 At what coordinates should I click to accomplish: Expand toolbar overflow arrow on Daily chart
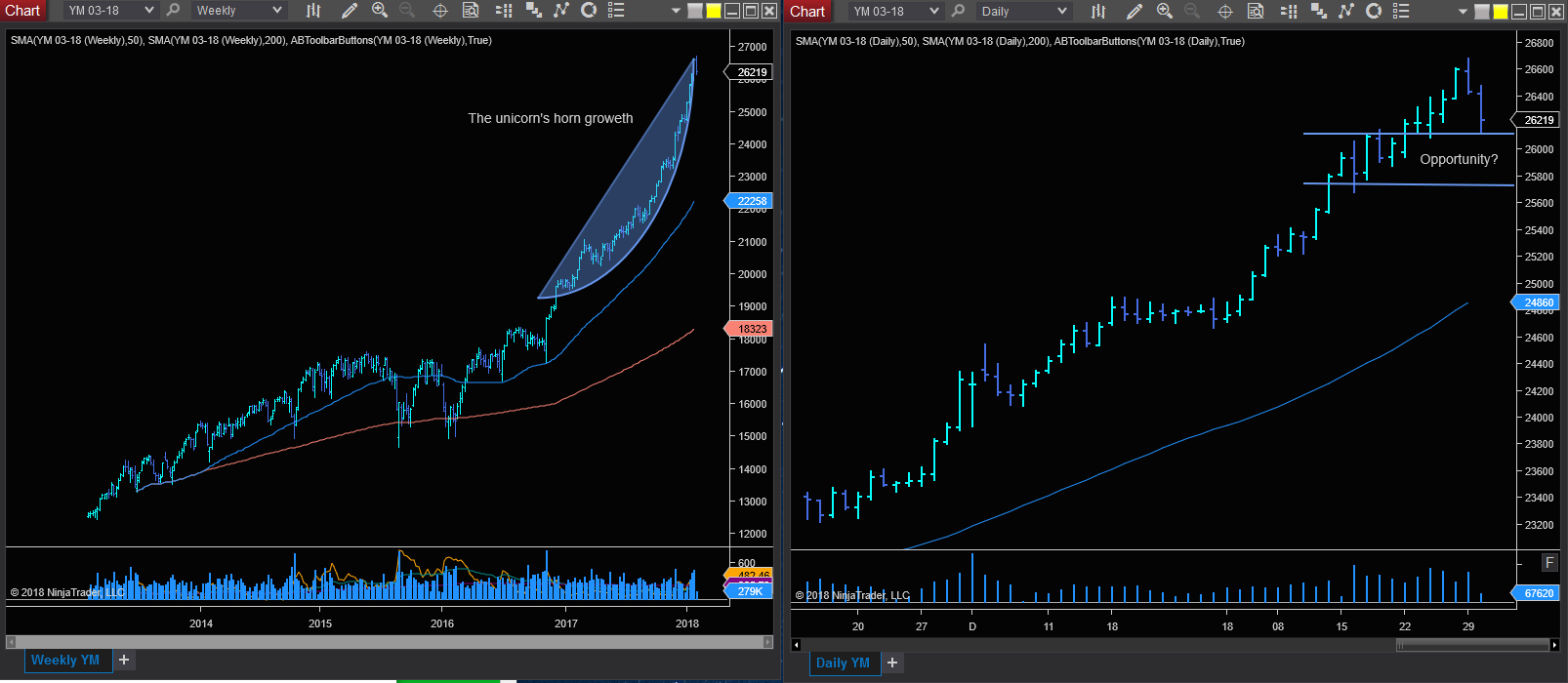pos(1463,12)
